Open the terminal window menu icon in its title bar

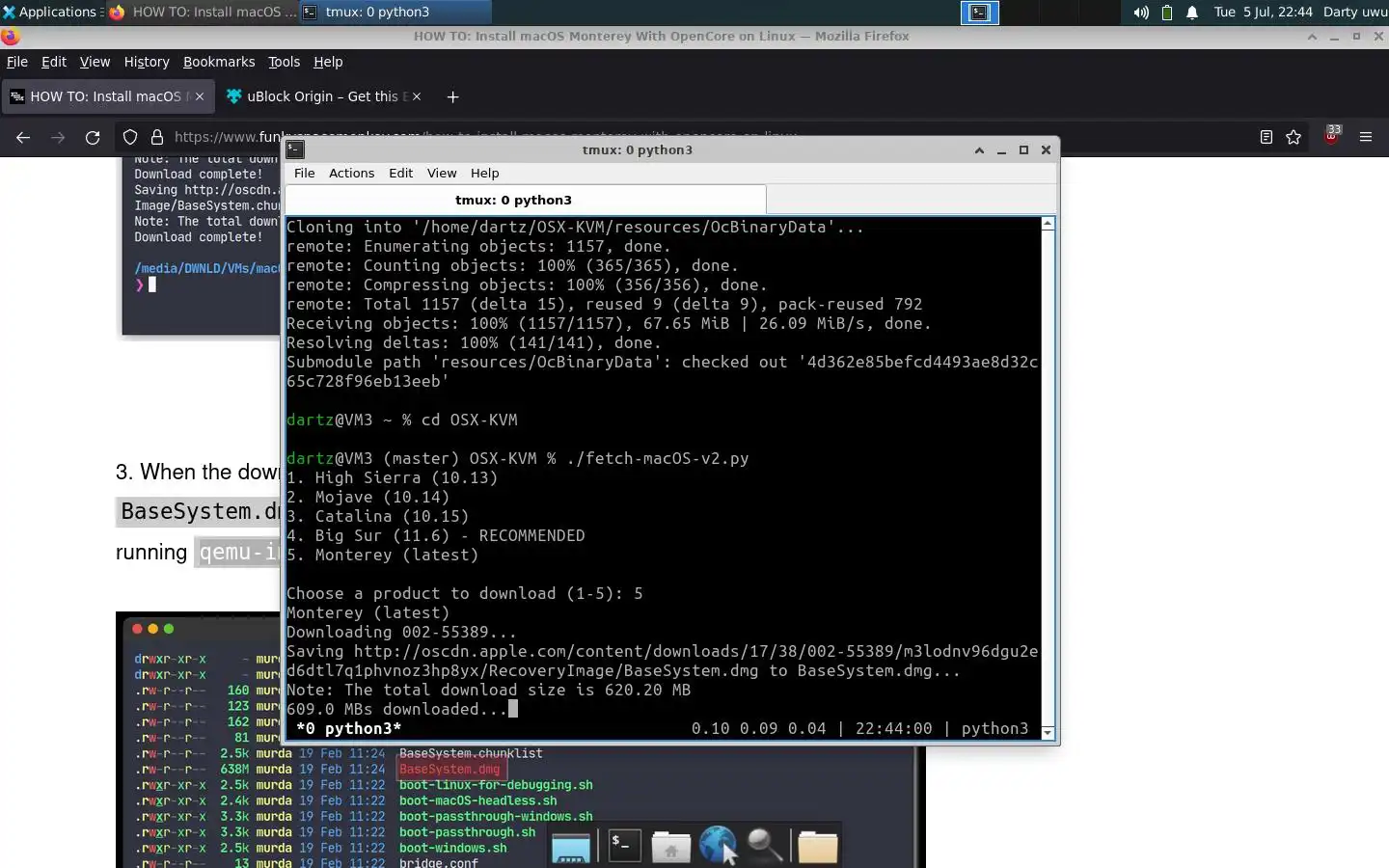[295, 149]
